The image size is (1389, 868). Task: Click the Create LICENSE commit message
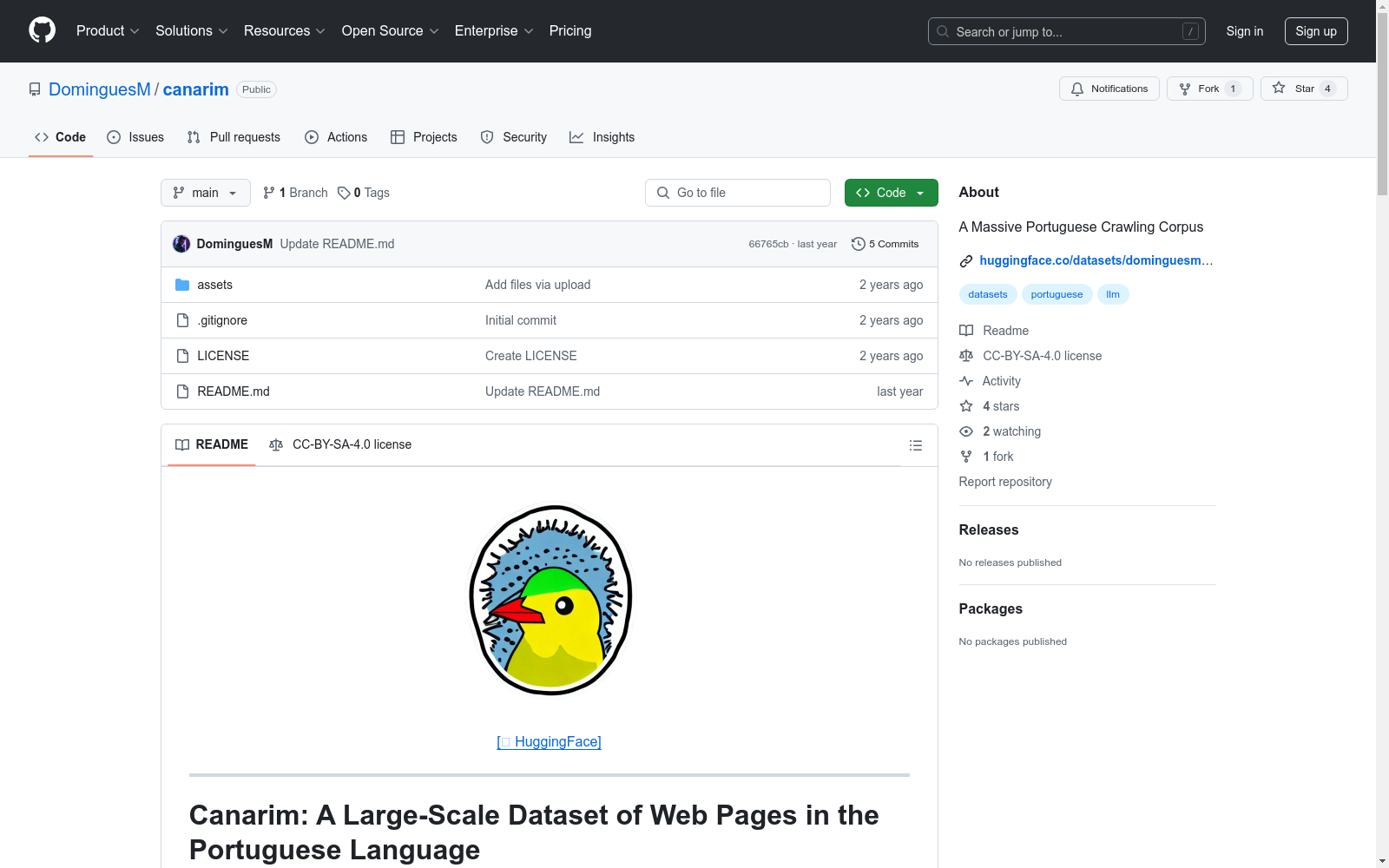pos(530,356)
